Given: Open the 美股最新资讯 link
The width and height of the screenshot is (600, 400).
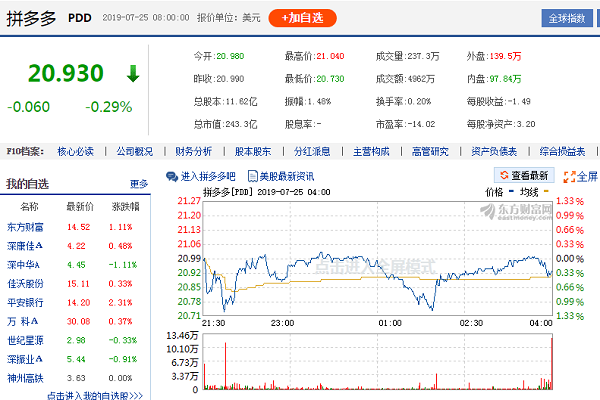Looking at the screenshot, I should (x=287, y=176).
